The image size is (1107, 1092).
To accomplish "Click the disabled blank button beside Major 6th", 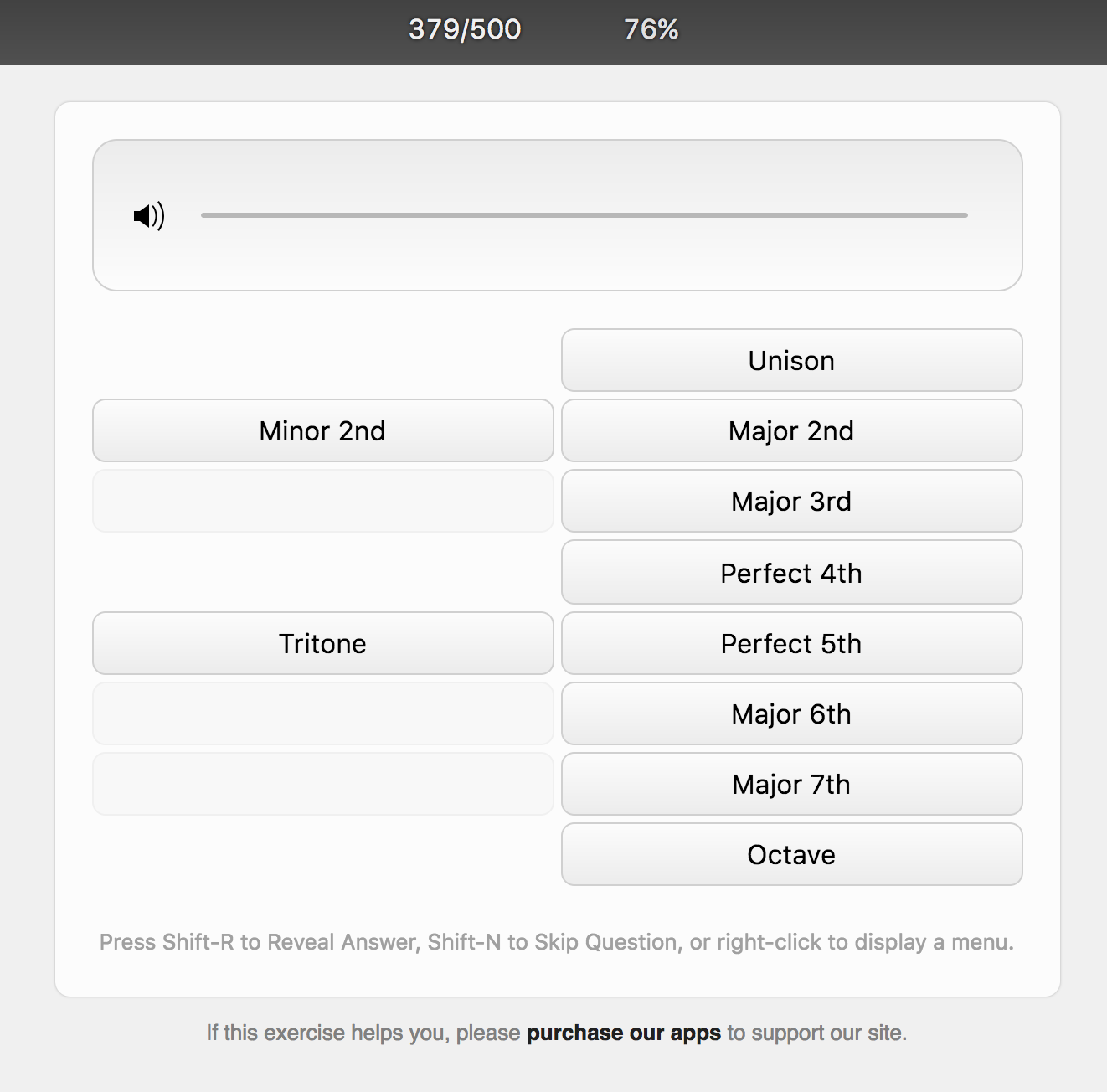I will pos(322,713).
